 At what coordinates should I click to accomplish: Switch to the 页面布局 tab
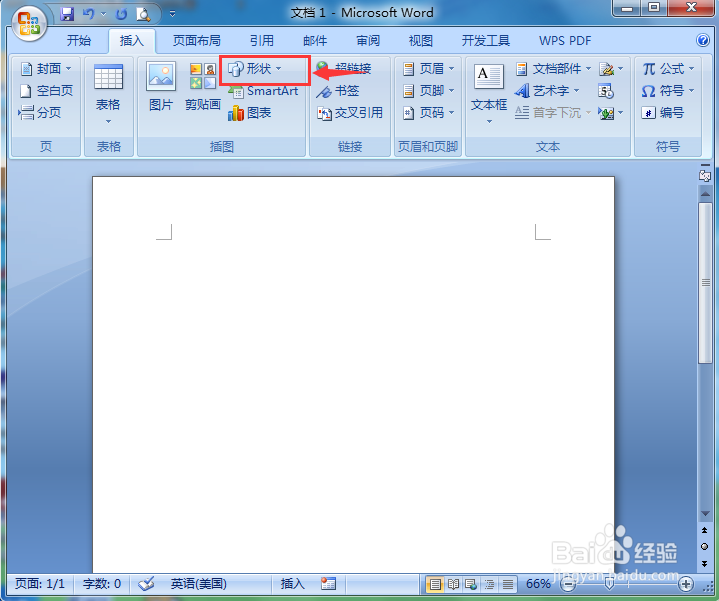pos(197,41)
